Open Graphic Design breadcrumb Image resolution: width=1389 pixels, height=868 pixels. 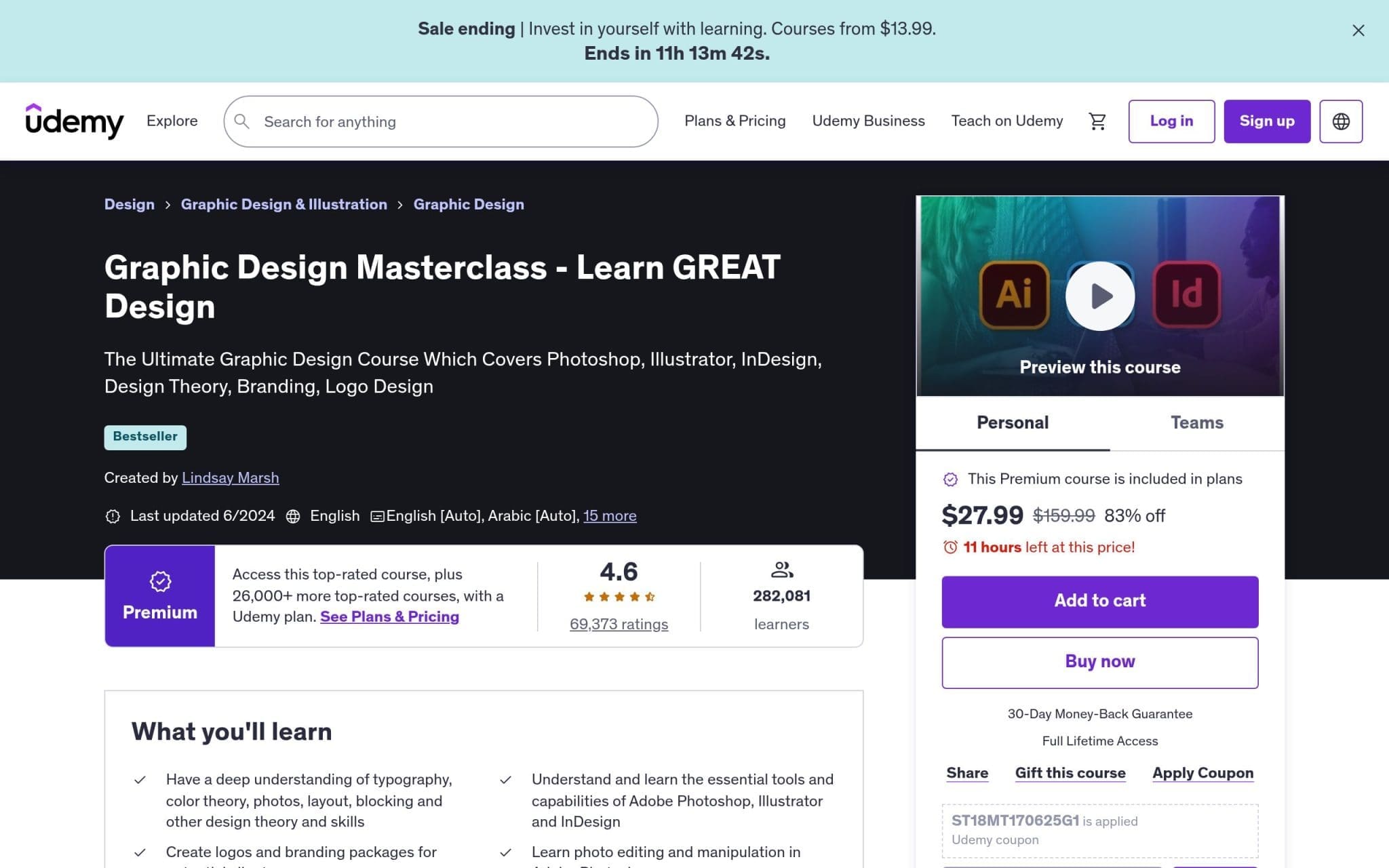click(x=469, y=204)
